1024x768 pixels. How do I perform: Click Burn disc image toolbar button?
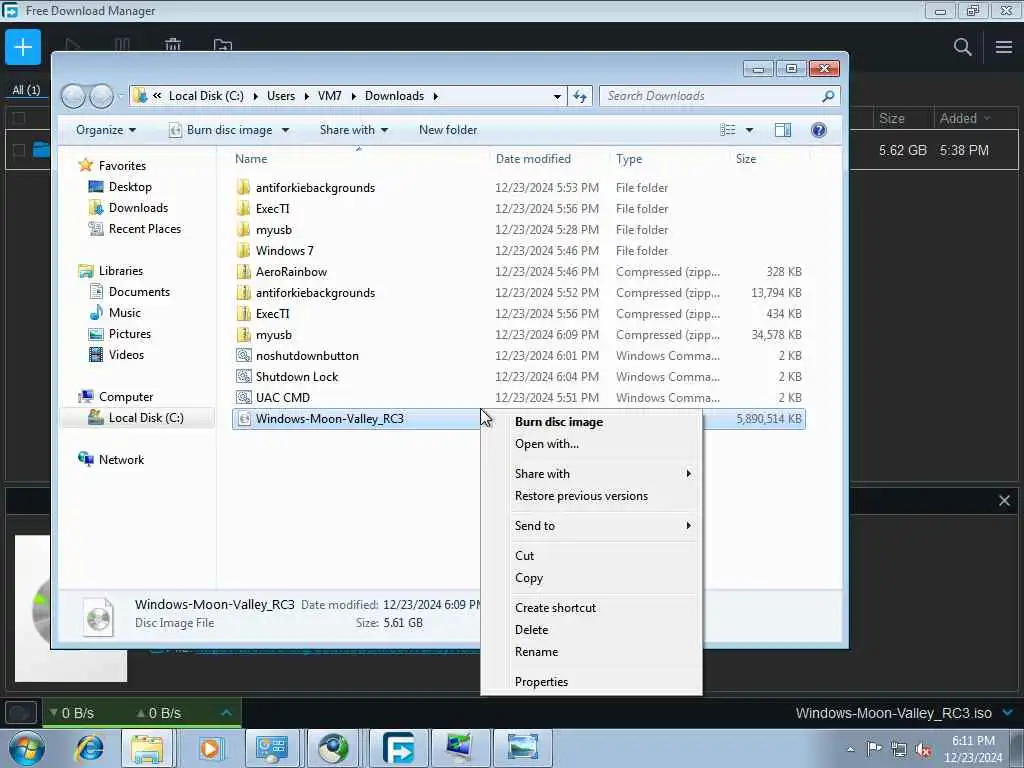point(222,130)
